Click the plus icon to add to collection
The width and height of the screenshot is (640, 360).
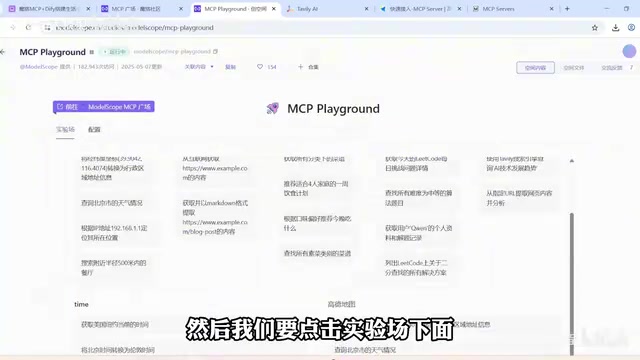[x=300, y=67]
